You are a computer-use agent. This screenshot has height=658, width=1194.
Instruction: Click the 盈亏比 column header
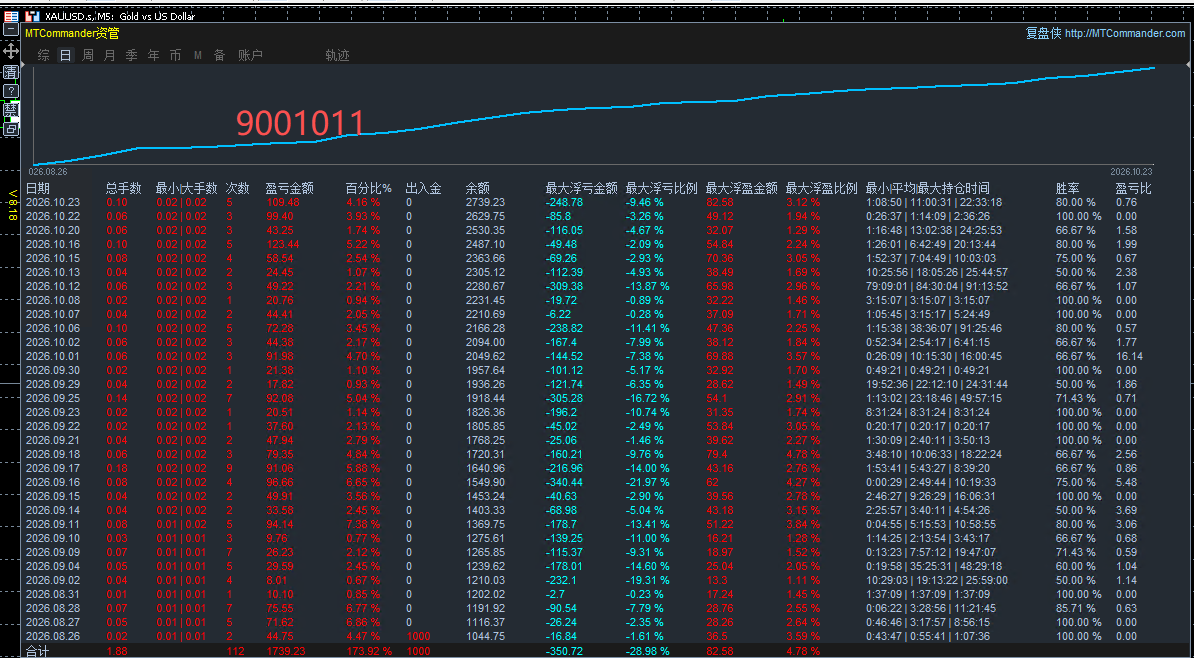(1133, 188)
